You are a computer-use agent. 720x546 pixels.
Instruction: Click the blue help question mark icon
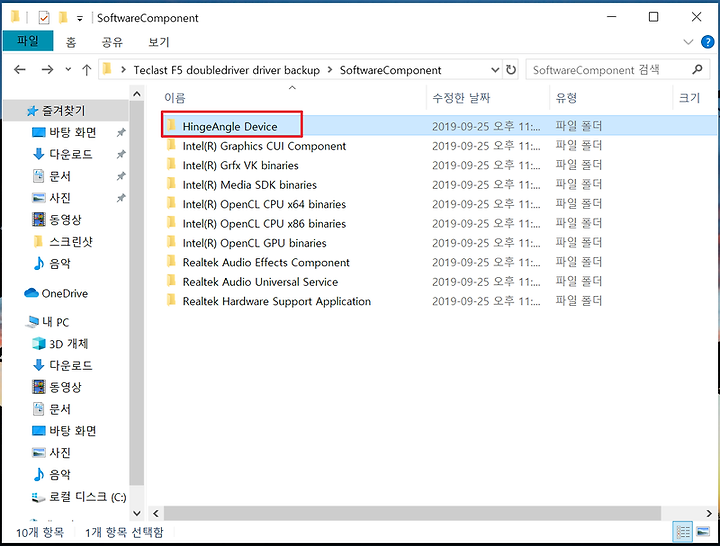[x=708, y=42]
